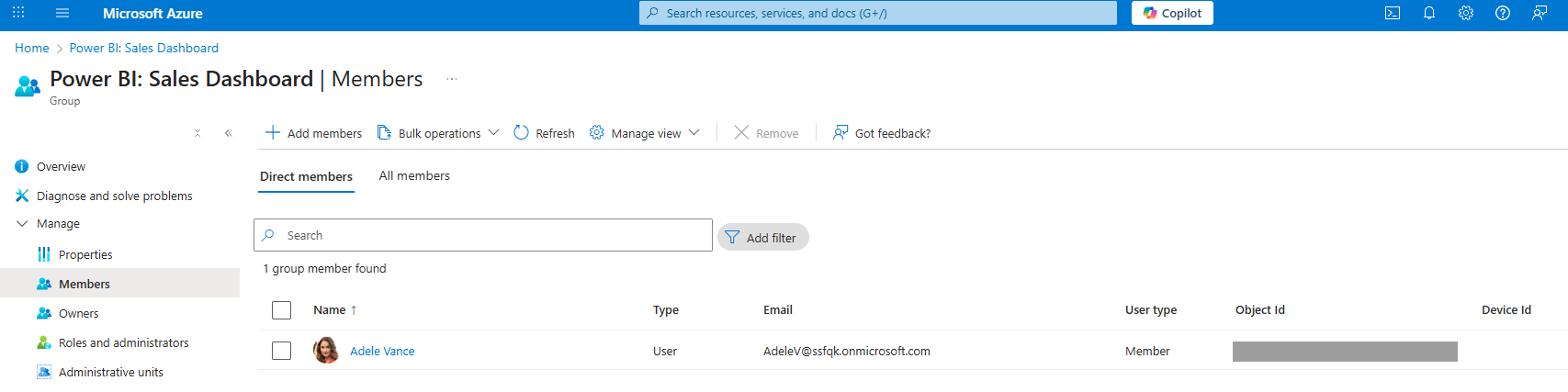Screen dimensions: 1568x392
Task: Close the sidebar search with the X icon
Action: pyautogui.click(x=197, y=133)
